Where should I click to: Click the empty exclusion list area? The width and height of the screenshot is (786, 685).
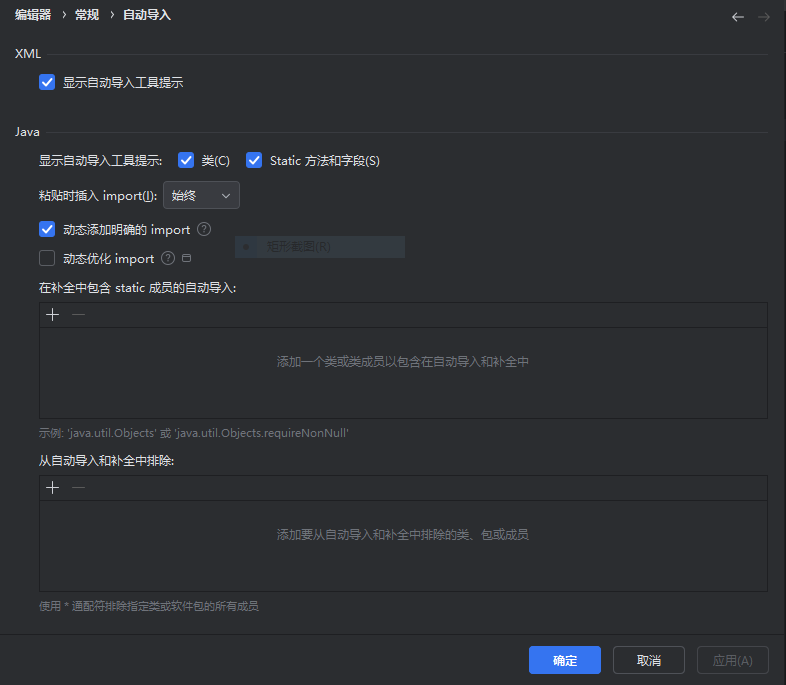403,546
